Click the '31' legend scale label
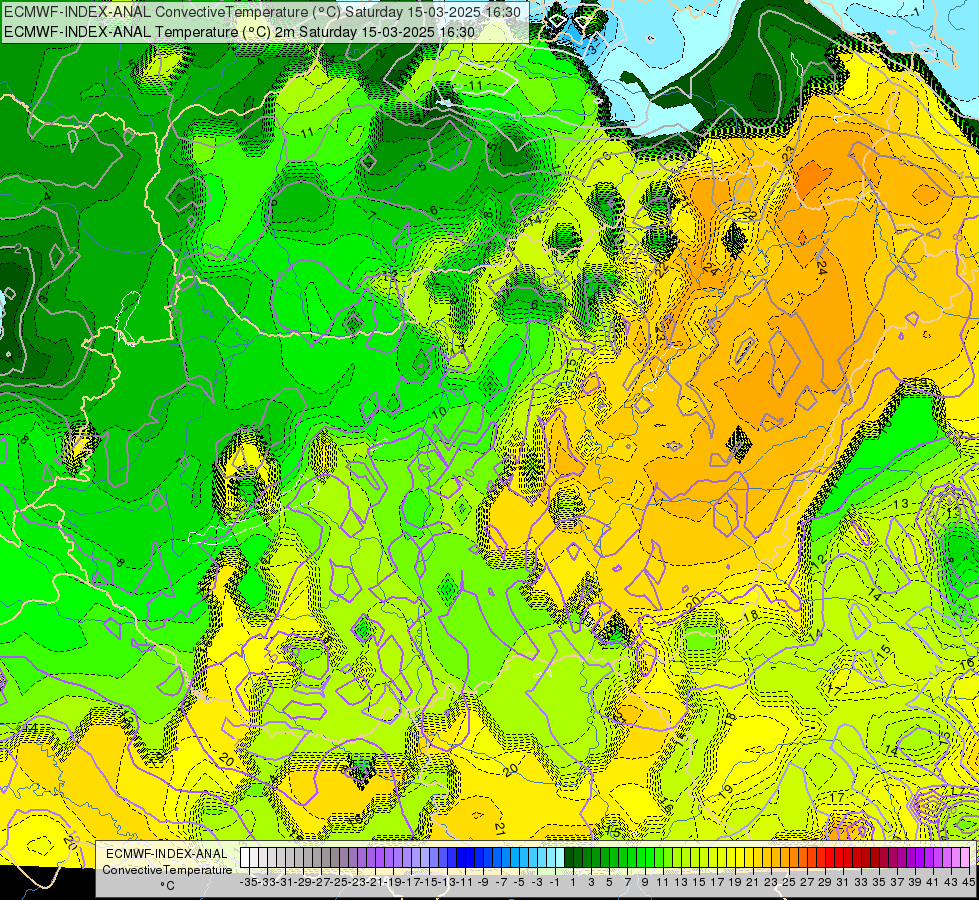 844,883
